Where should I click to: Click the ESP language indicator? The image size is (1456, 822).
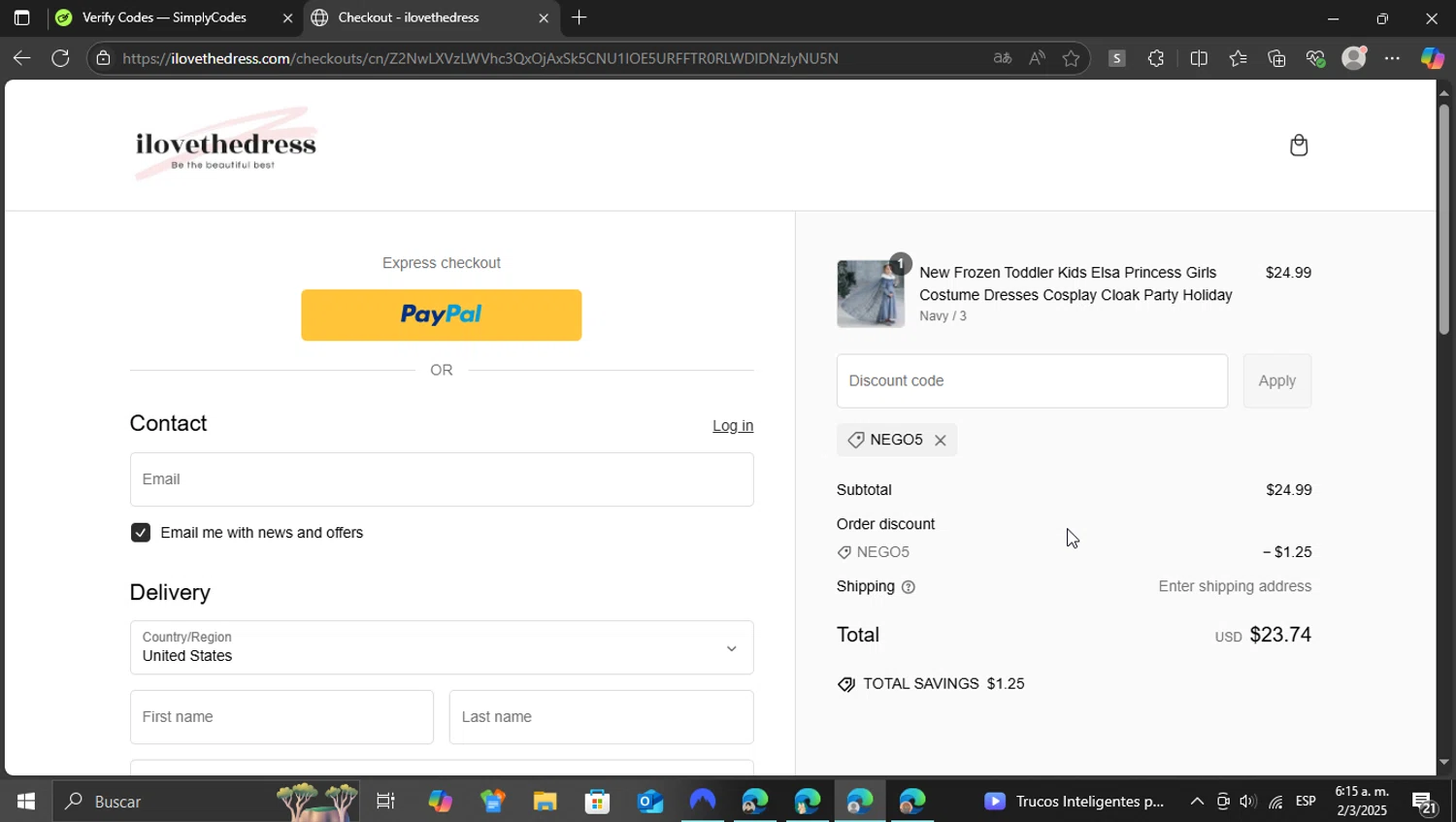pos(1306,802)
